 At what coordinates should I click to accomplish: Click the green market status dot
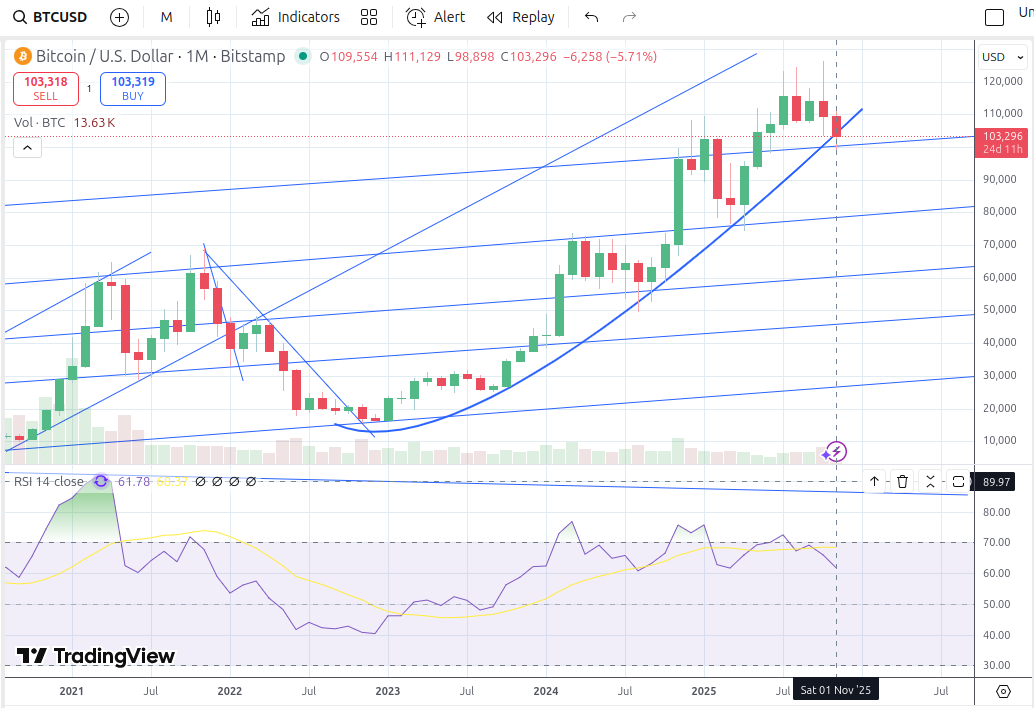(x=303, y=57)
